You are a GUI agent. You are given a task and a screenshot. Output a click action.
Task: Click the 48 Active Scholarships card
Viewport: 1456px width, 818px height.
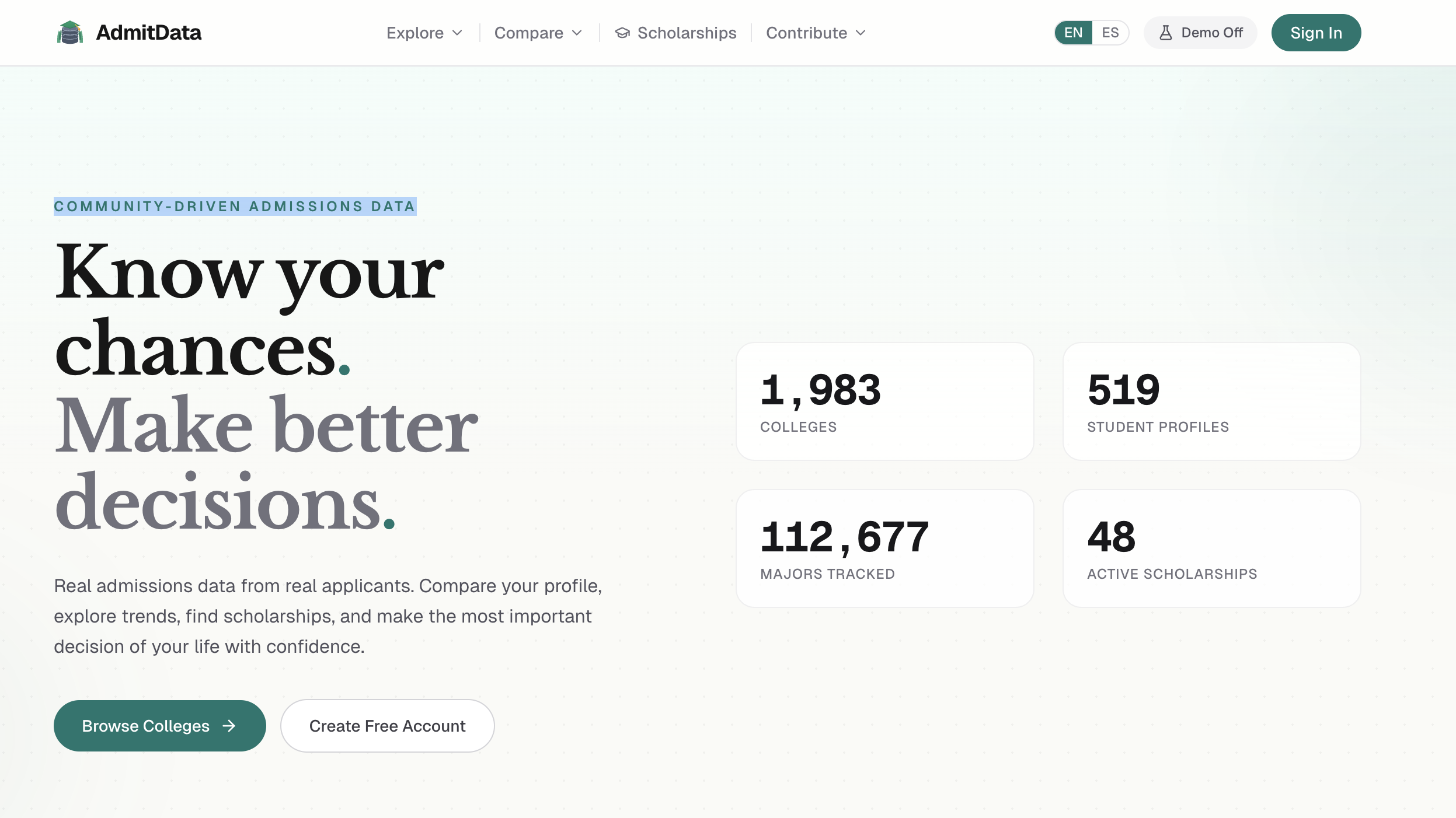[1211, 548]
